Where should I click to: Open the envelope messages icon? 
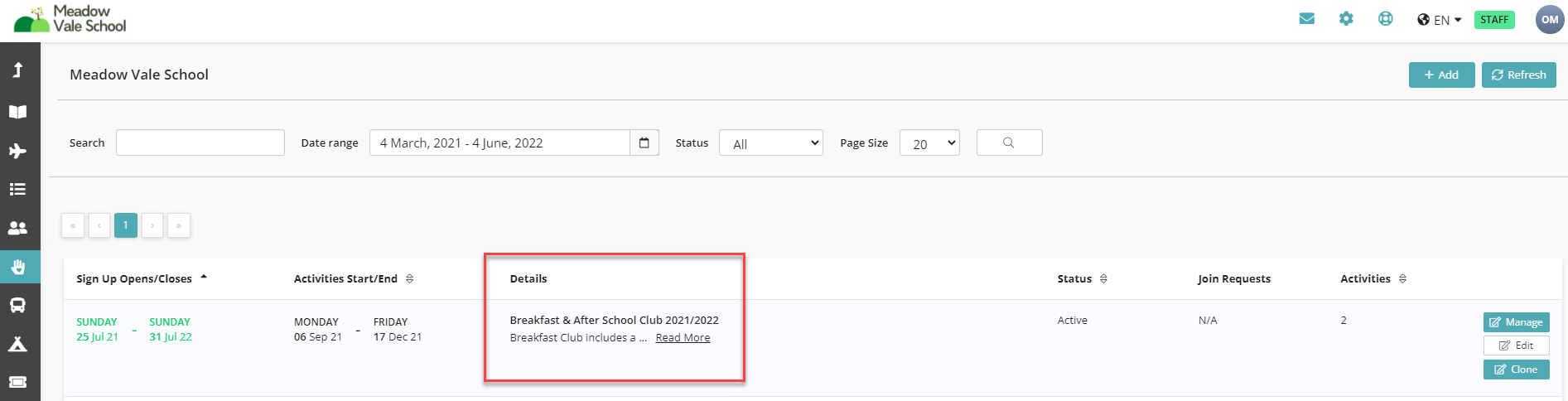point(1307,19)
